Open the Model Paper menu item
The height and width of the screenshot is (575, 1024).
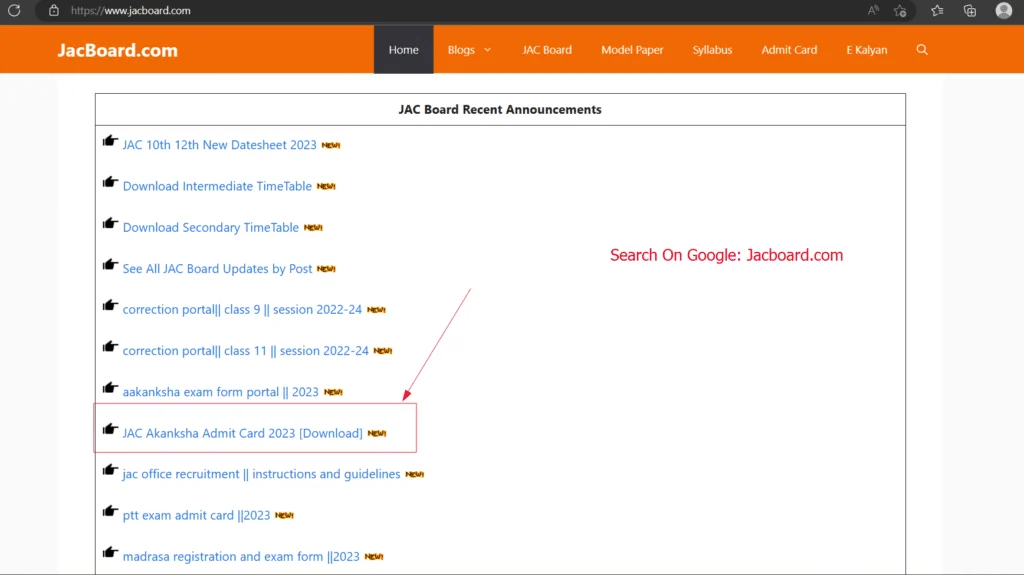click(x=632, y=50)
